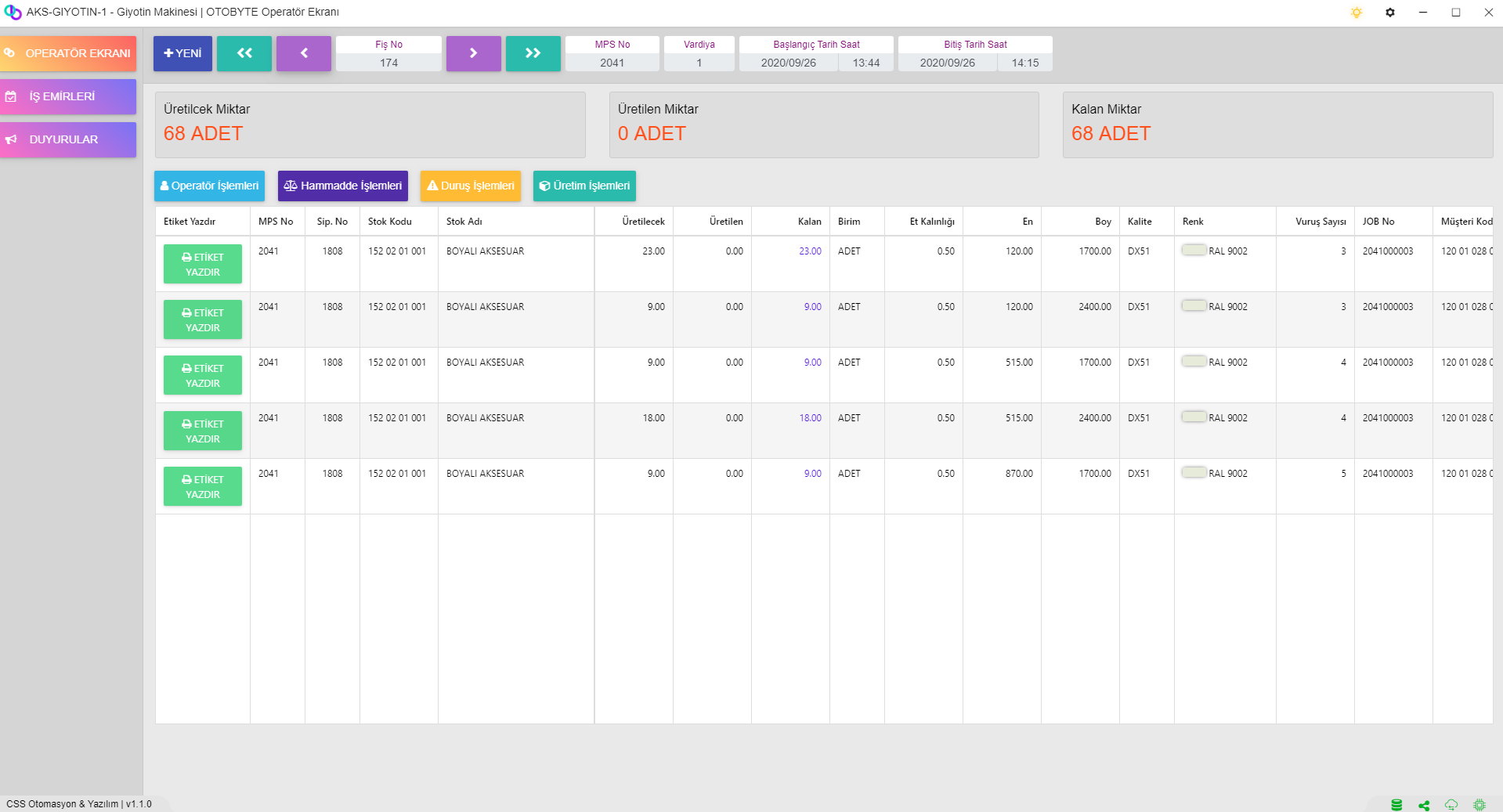Click the share network status icon
Screen dimensions: 1503x812
point(1424,804)
